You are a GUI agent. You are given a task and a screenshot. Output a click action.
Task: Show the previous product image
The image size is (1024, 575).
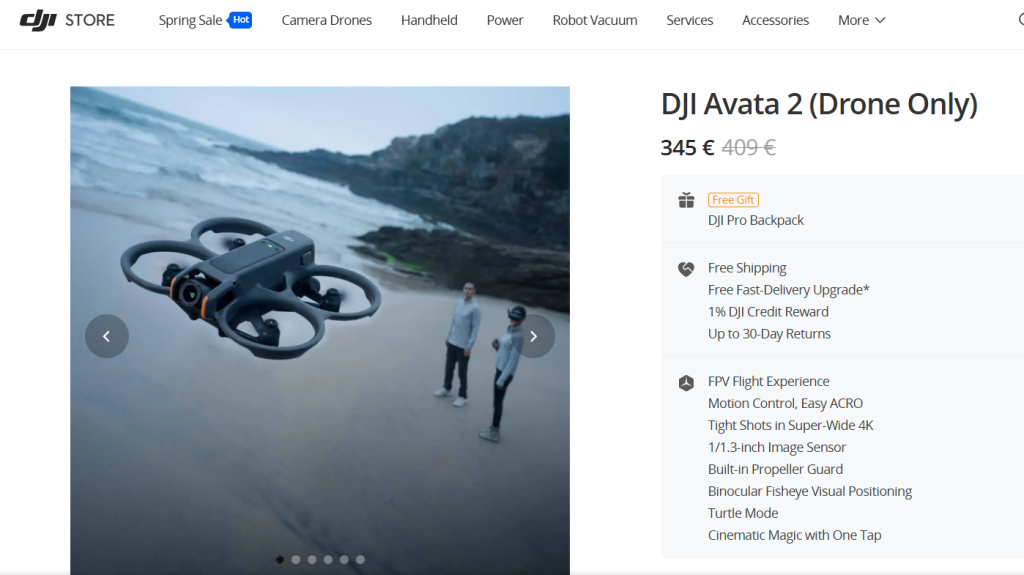(x=107, y=336)
